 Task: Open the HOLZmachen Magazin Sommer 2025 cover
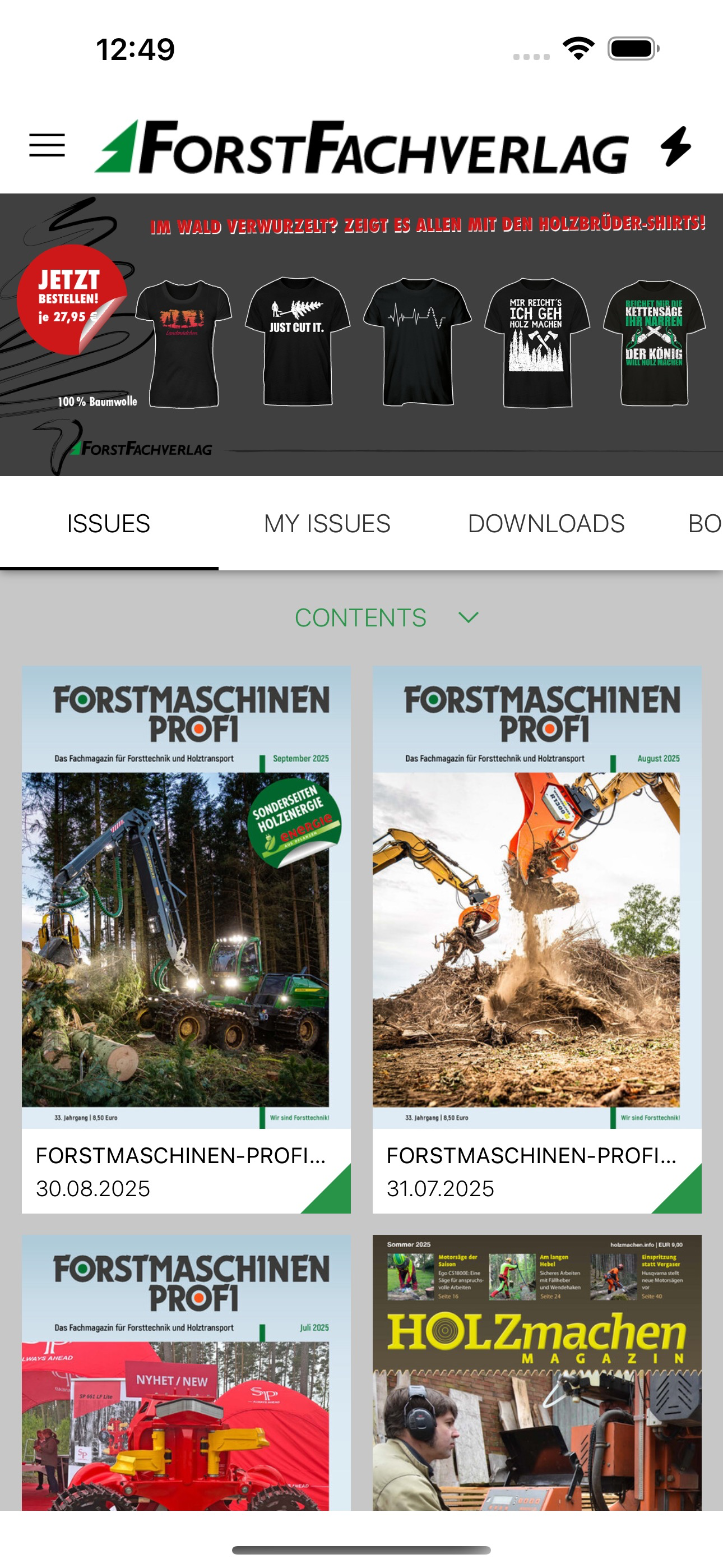point(537,1373)
